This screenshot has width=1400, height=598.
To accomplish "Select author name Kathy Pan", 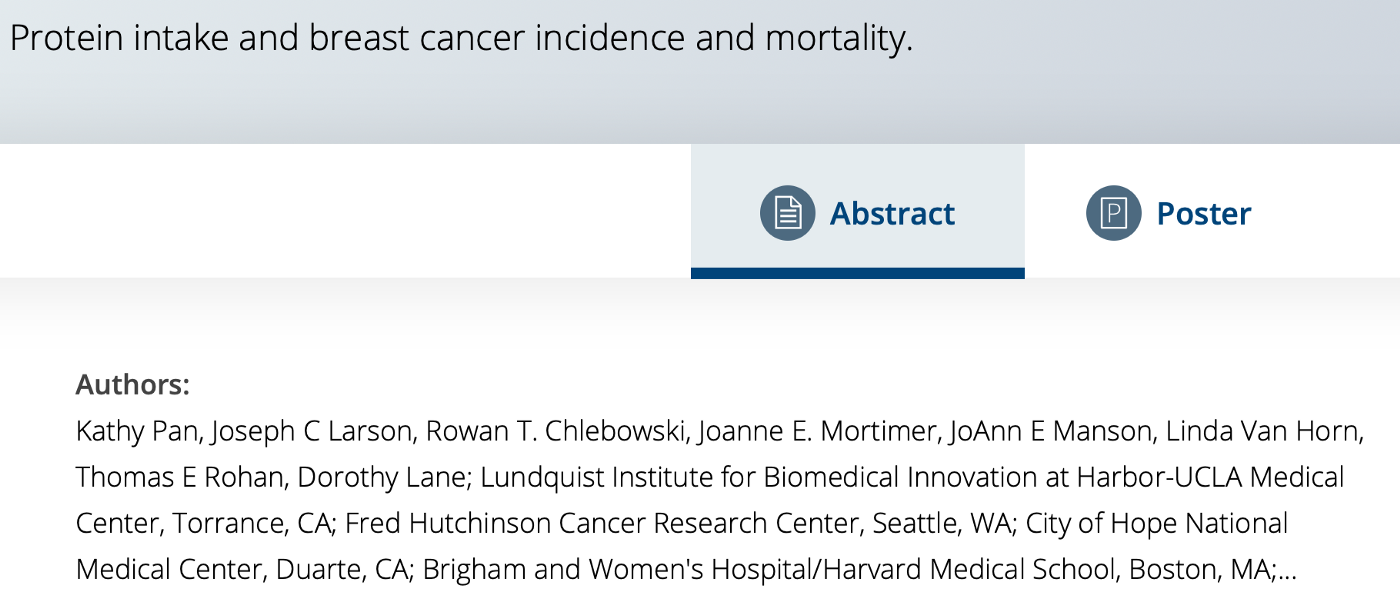I will [x=137, y=431].
